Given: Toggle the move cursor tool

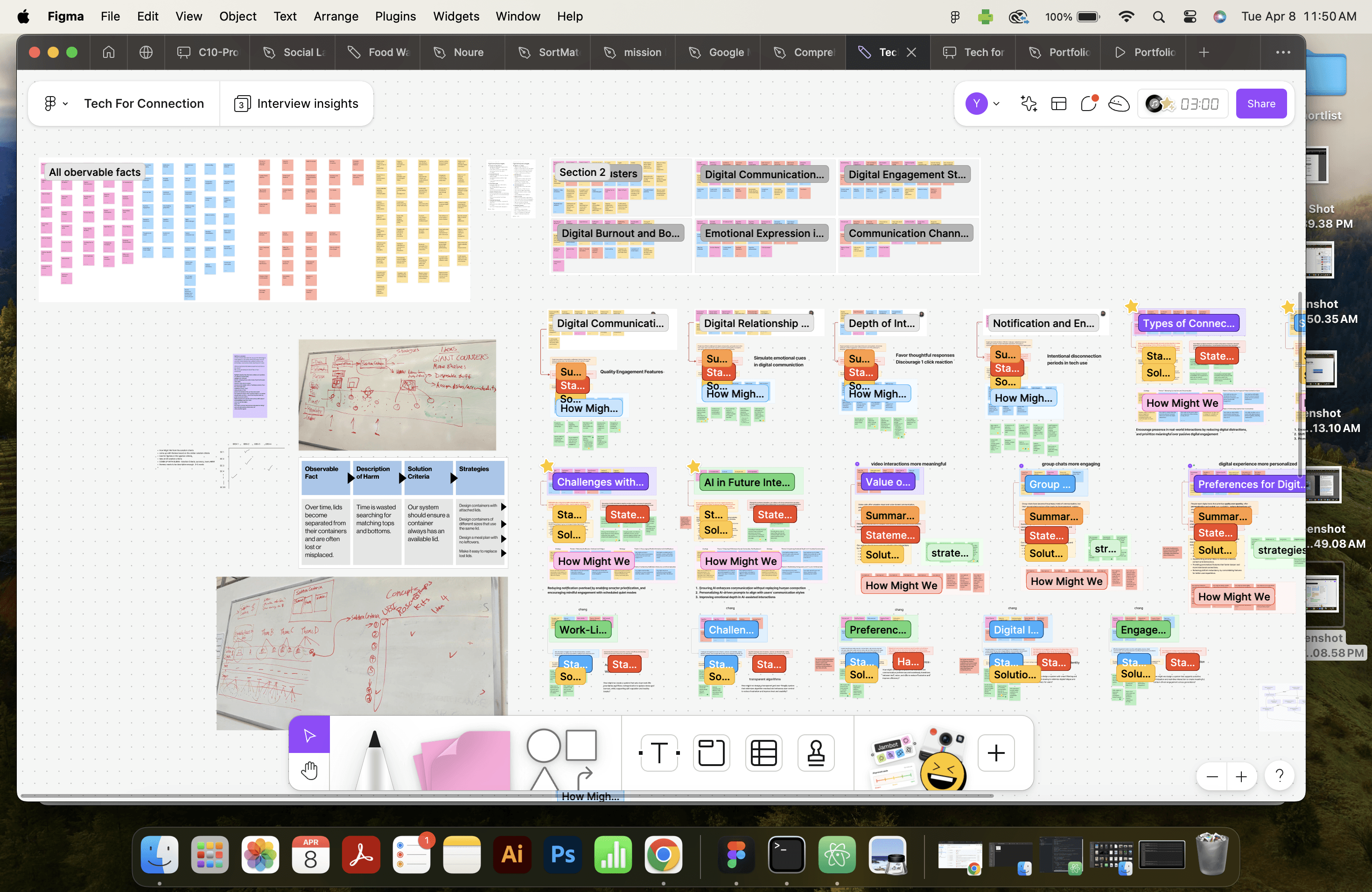Looking at the screenshot, I should [x=309, y=735].
